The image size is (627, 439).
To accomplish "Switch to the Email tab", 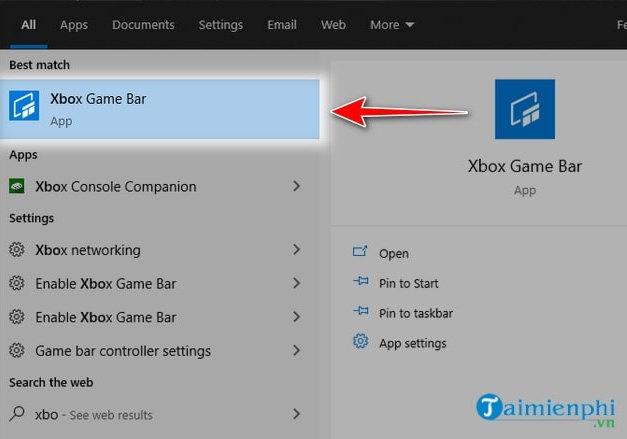I will (282, 25).
